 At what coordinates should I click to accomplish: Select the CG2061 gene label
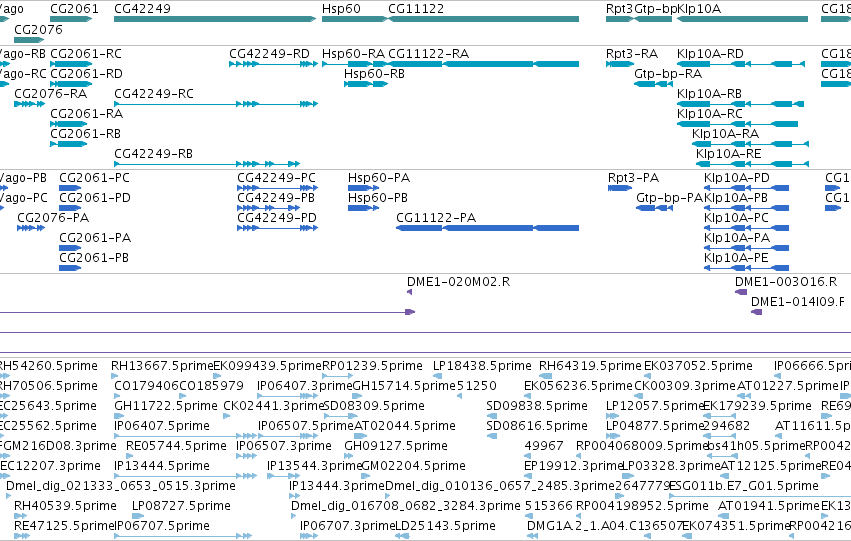[74, 9]
